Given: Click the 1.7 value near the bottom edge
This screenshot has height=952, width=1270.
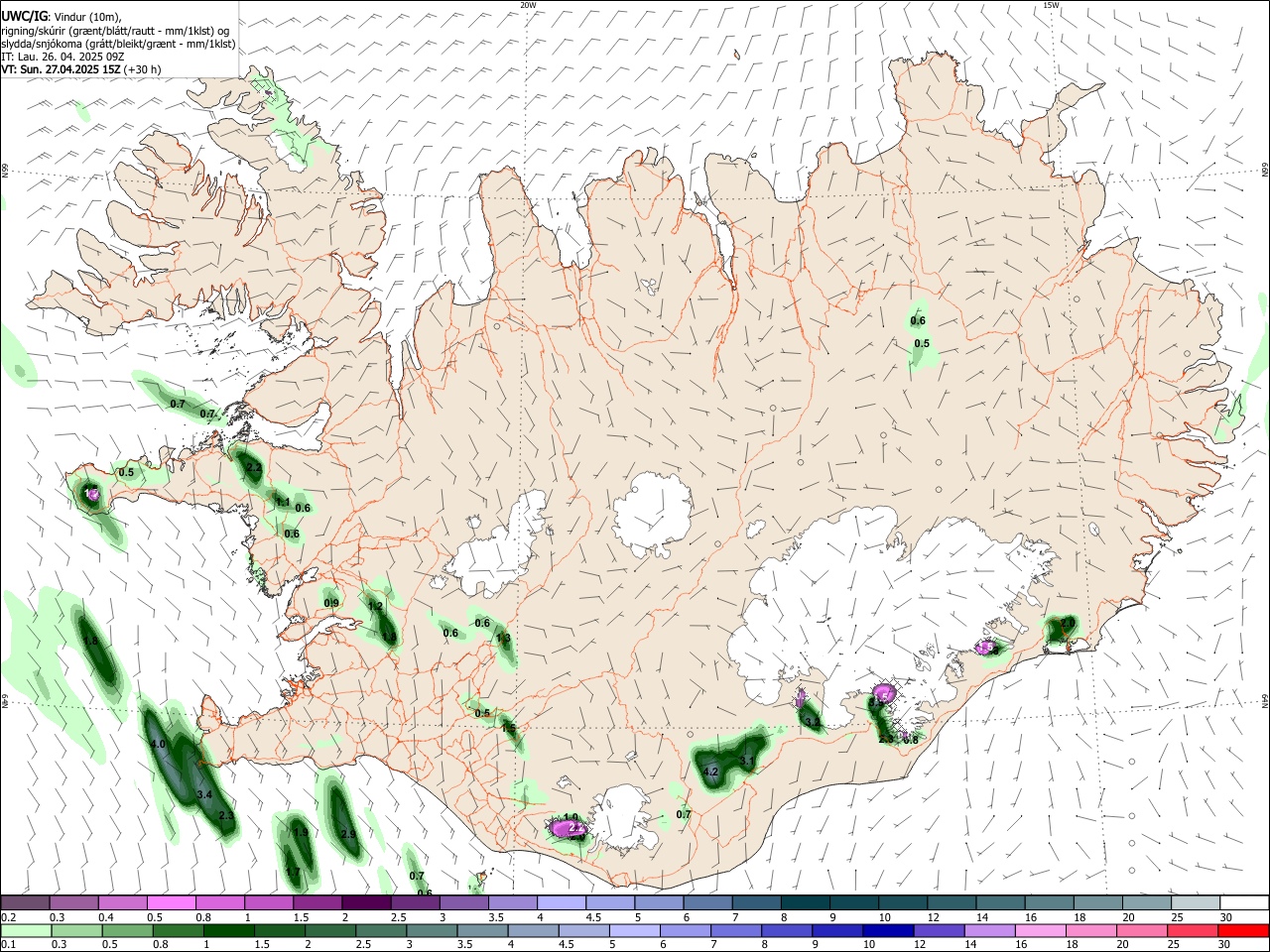Looking at the screenshot, I should click(x=293, y=872).
